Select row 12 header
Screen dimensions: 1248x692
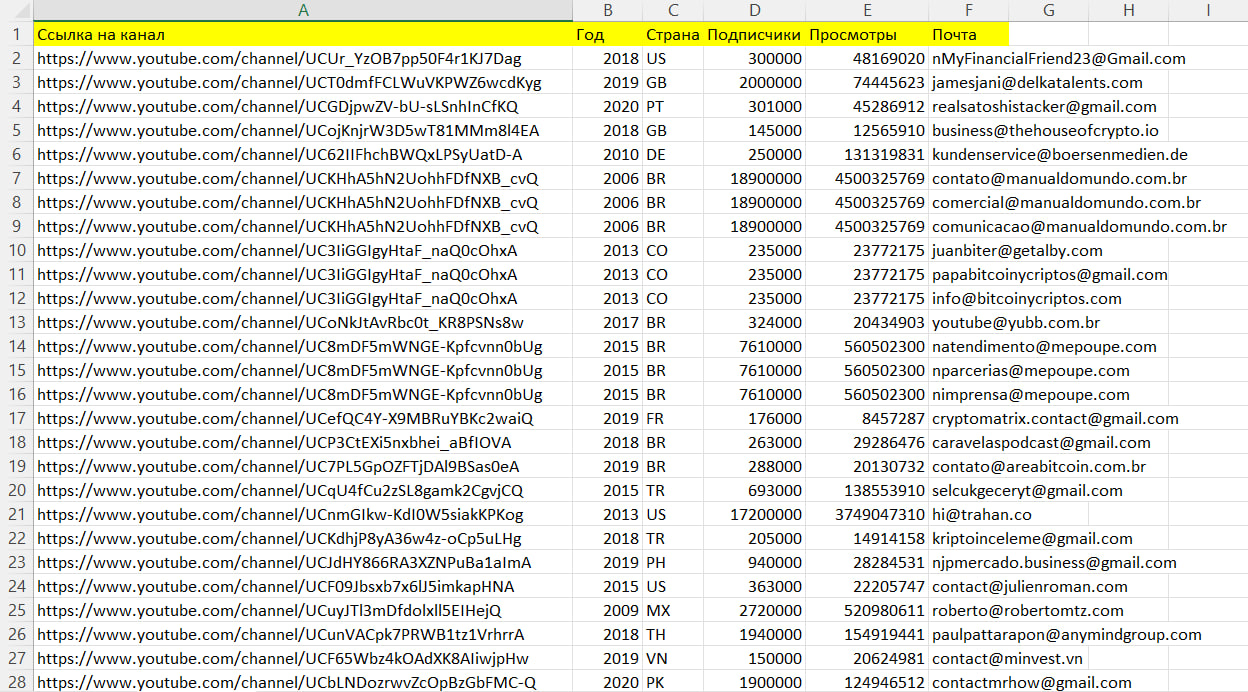click(16, 298)
